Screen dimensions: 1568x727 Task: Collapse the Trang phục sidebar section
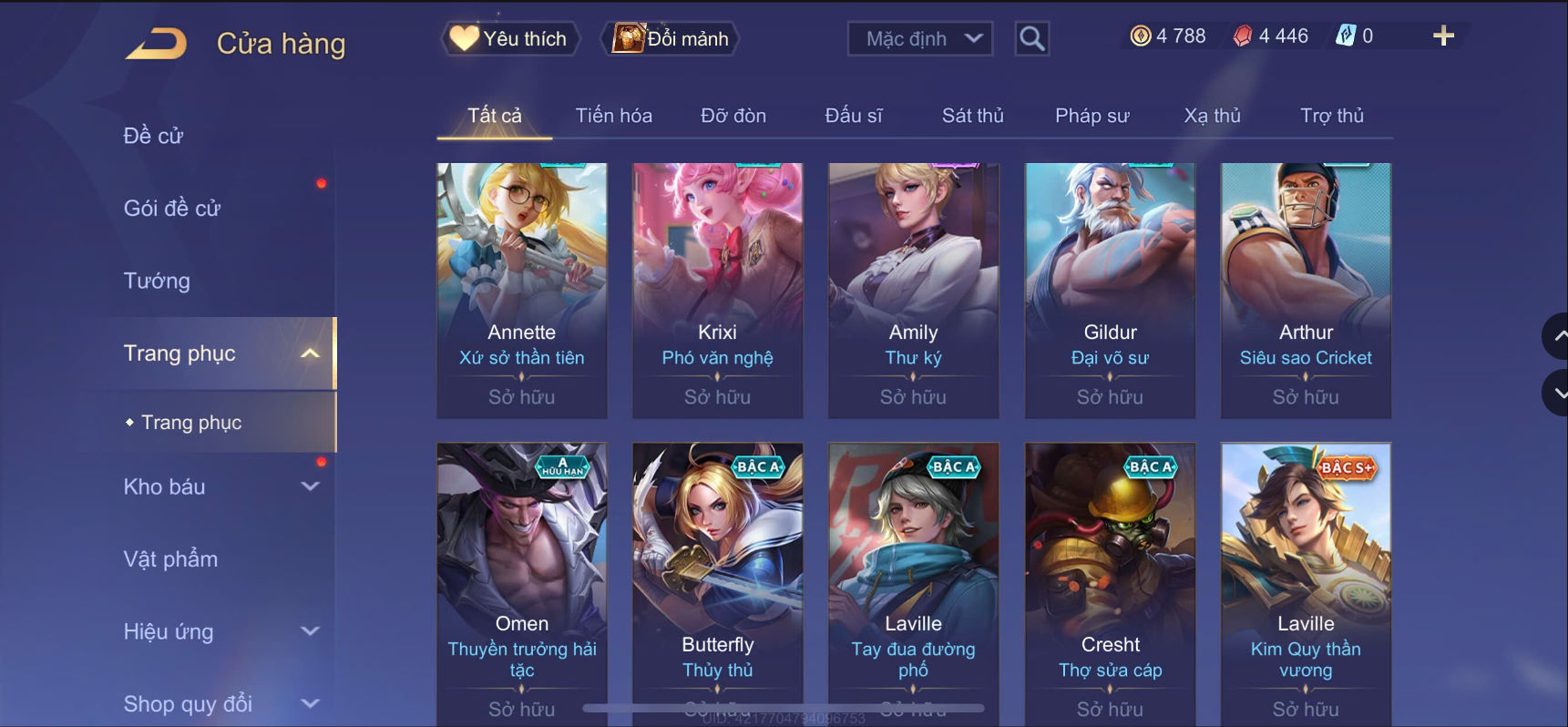click(x=310, y=353)
